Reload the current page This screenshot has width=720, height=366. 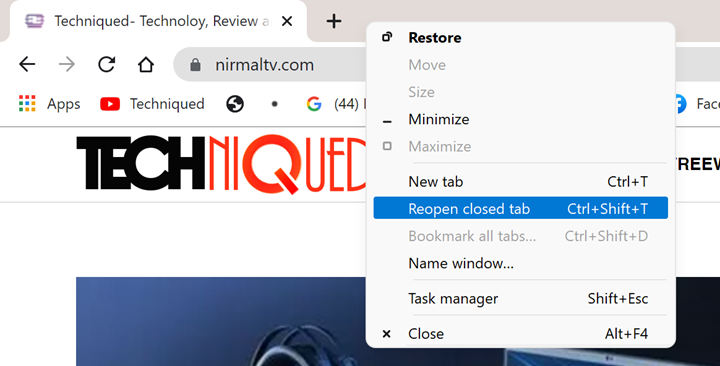107,64
